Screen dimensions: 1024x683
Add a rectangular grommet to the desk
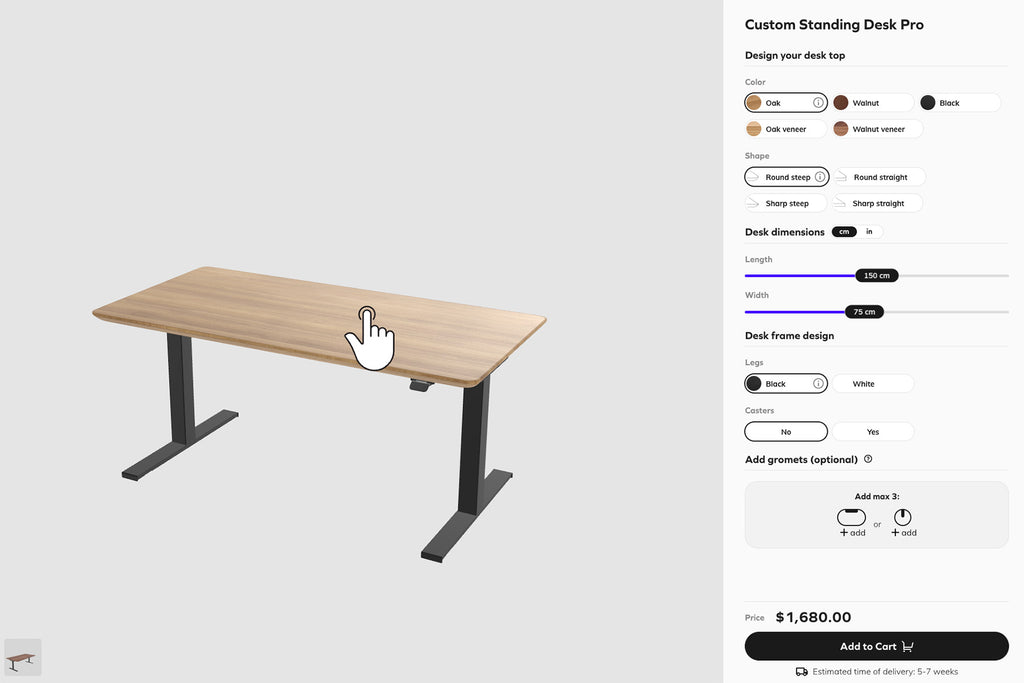tap(852, 523)
